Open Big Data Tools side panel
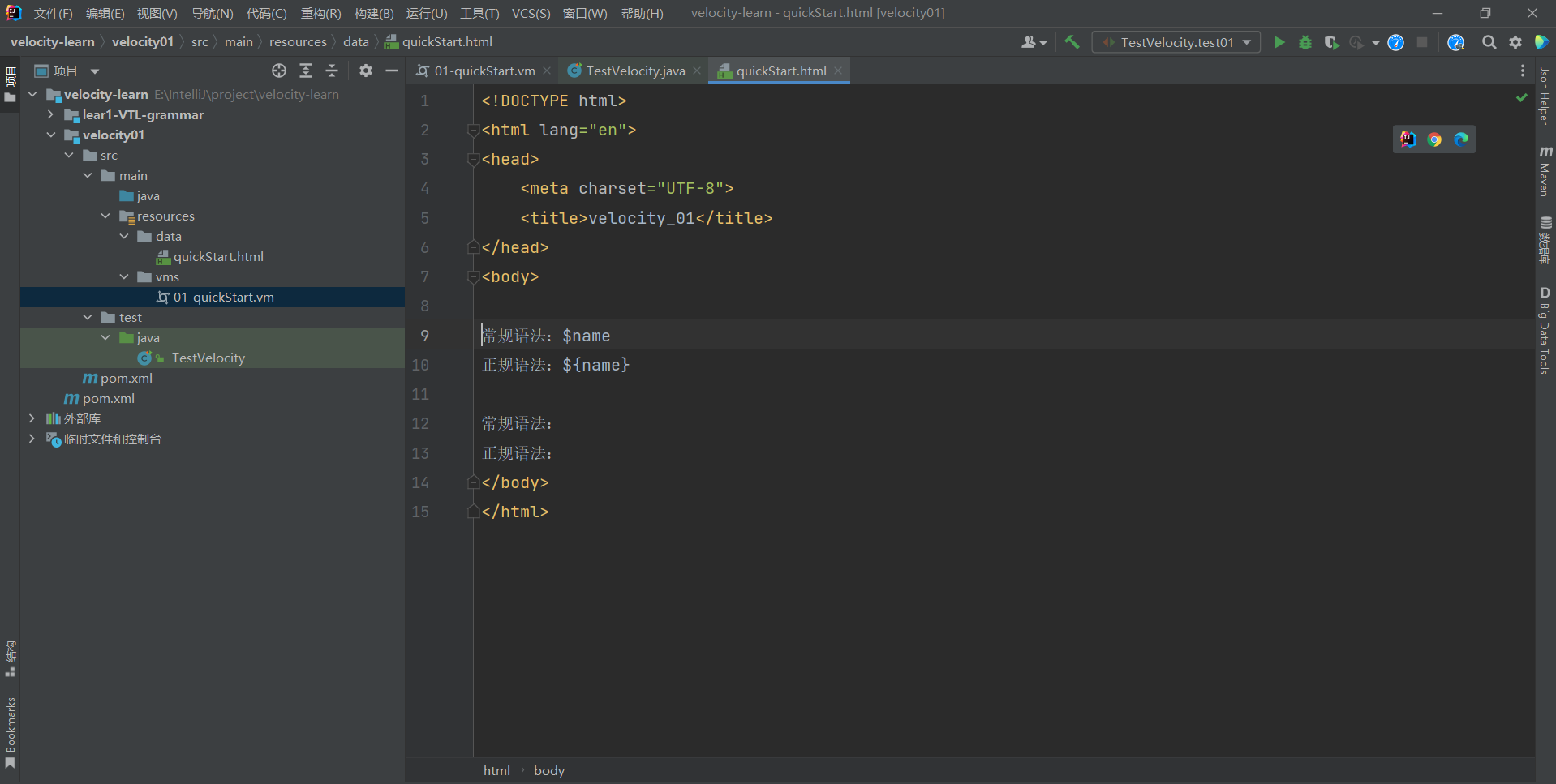The height and width of the screenshot is (784, 1556). point(1545,330)
